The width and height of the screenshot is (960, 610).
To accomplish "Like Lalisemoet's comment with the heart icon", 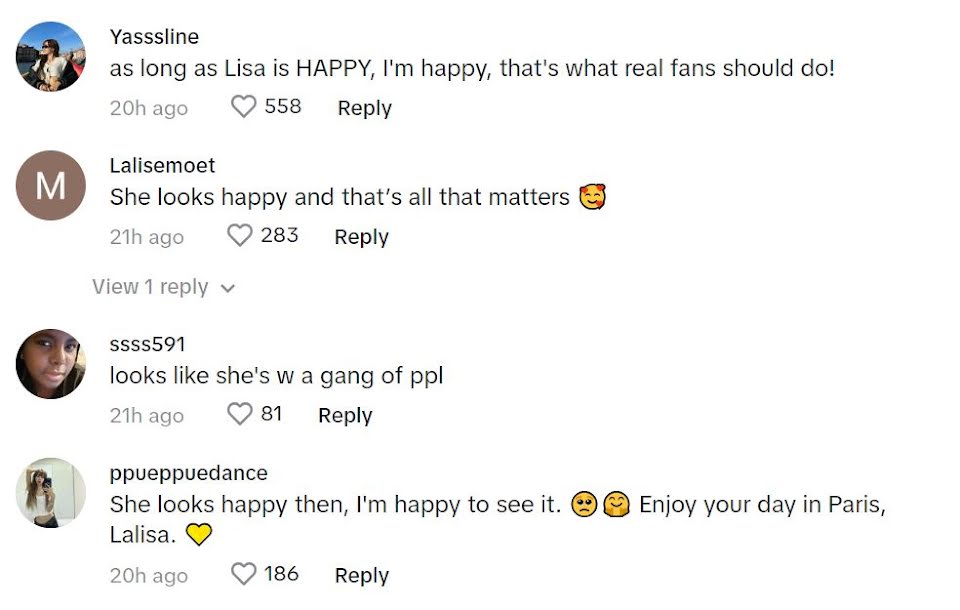I will coord(240,236).
